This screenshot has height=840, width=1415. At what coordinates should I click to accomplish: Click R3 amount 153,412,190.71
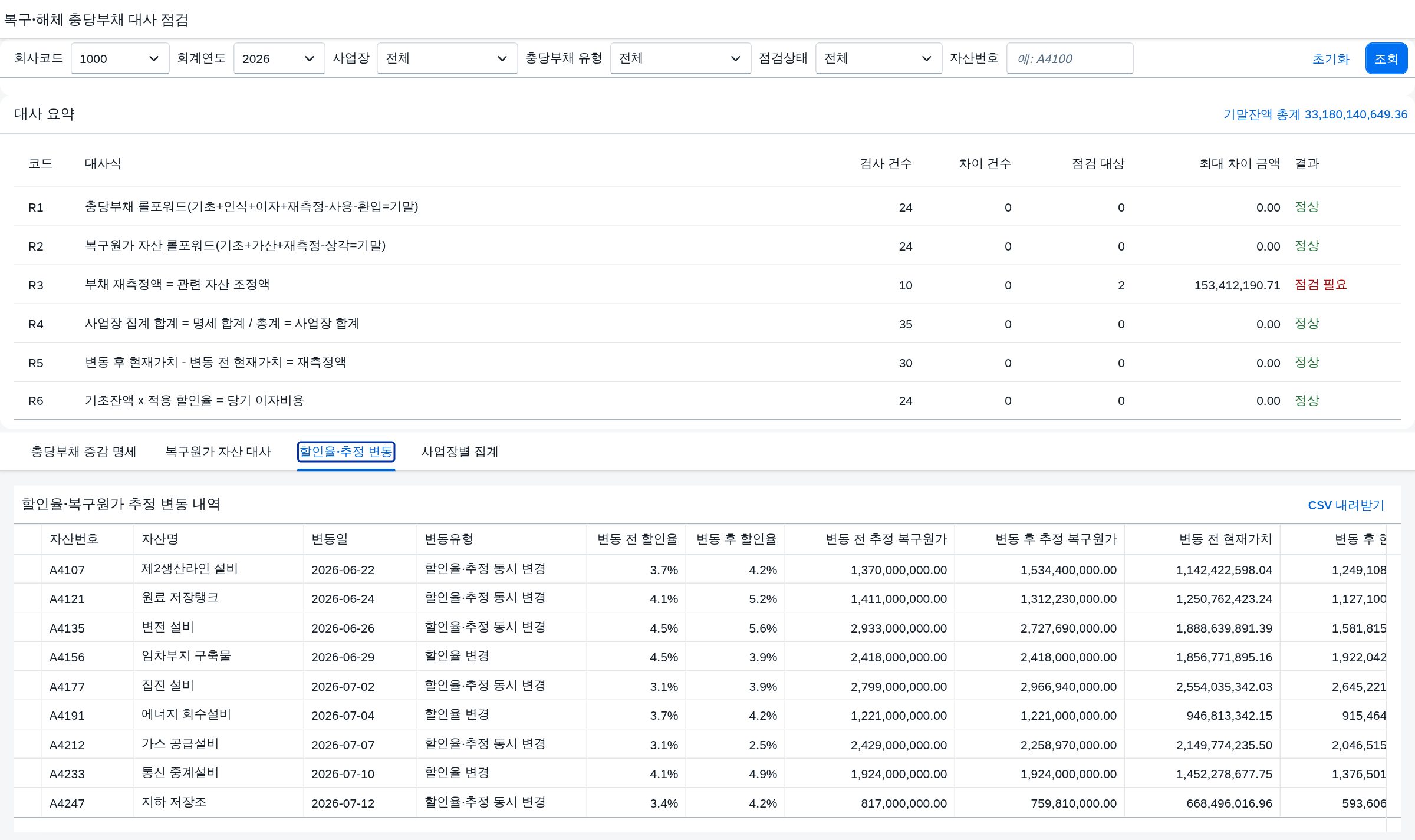(x=1237, y=285)
